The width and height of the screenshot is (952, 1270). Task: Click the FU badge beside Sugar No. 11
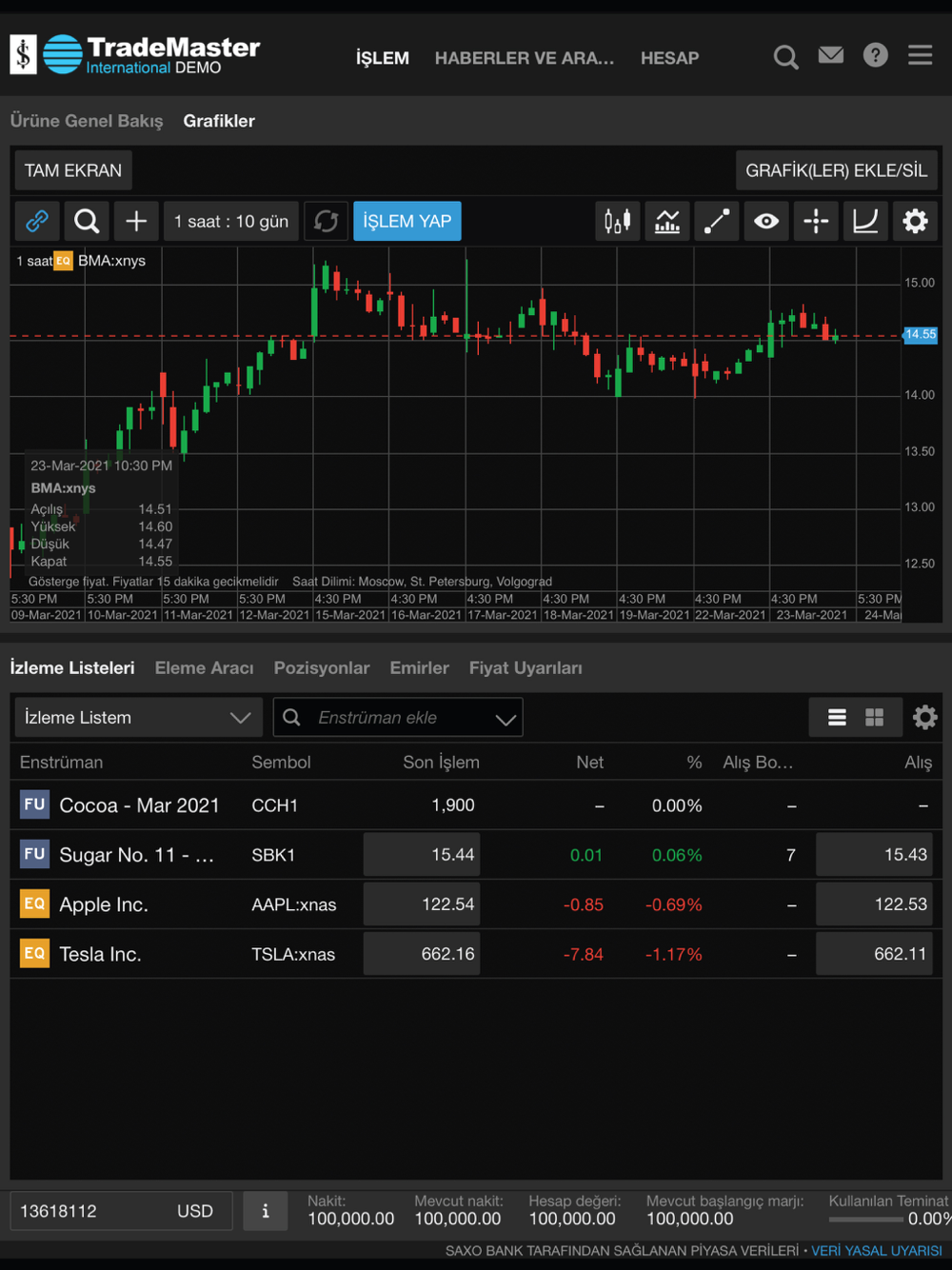pyautogui.click(x=34, y=854)
